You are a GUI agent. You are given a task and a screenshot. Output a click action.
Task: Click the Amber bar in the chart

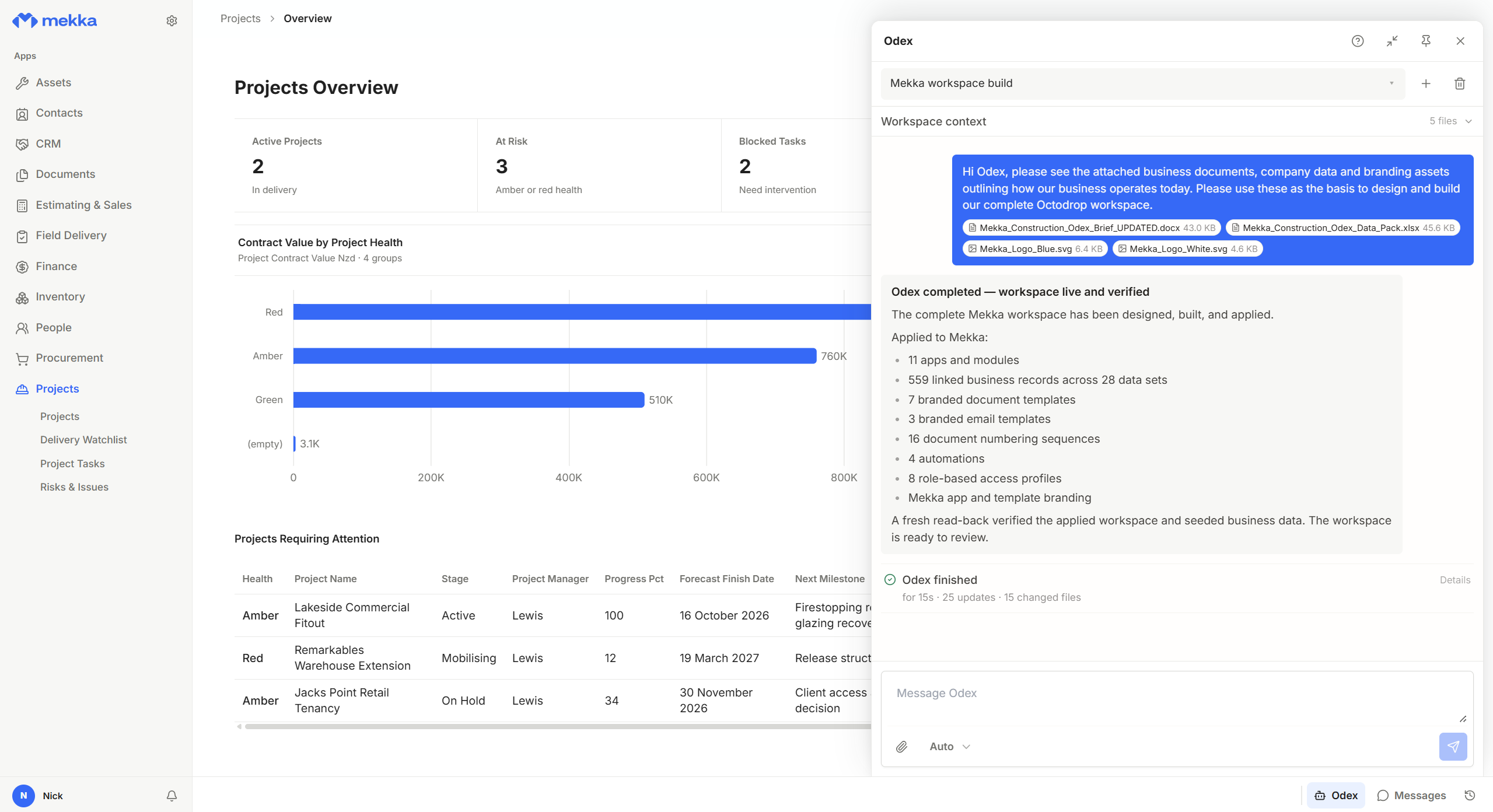(554, 356)
